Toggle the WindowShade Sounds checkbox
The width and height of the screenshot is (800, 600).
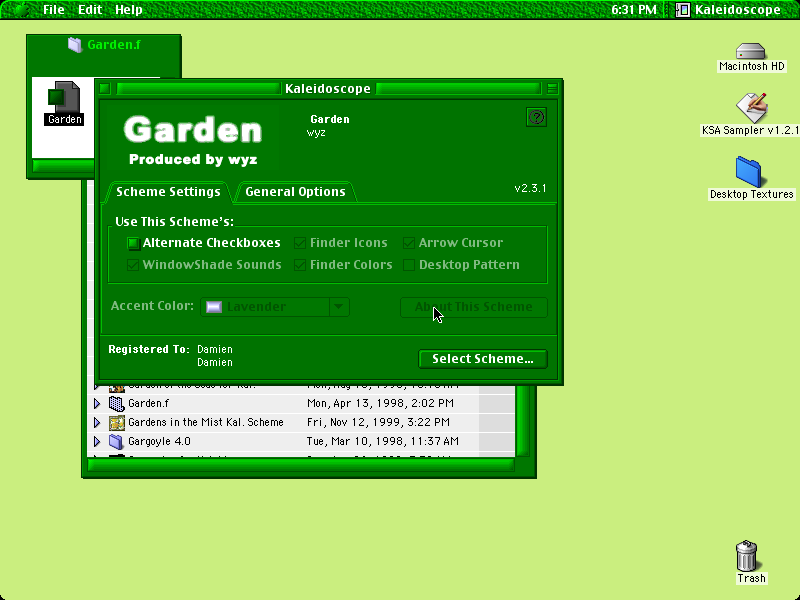(x=133, y=265)
